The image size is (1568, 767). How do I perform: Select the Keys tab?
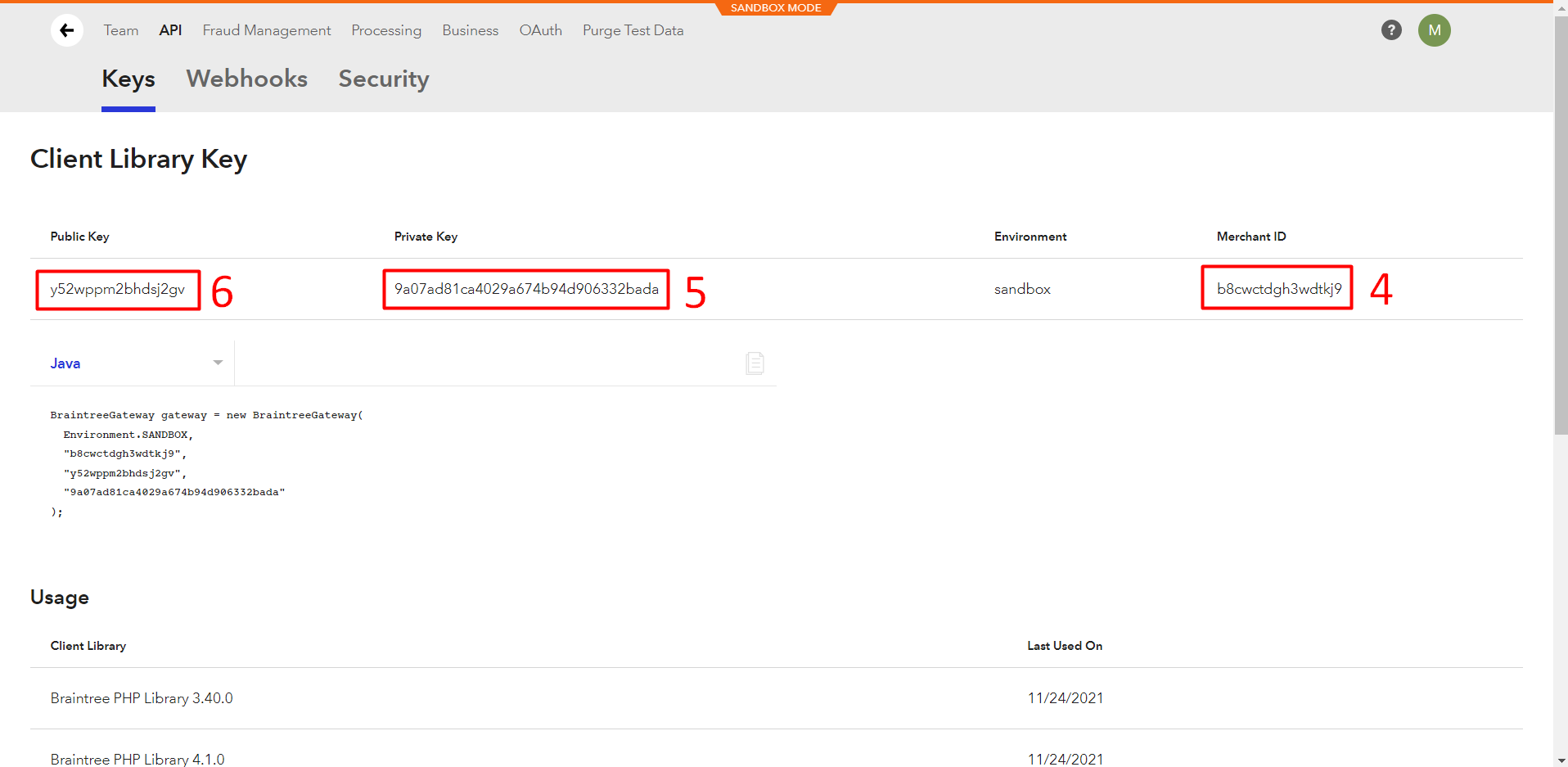[x=128, y=79]
